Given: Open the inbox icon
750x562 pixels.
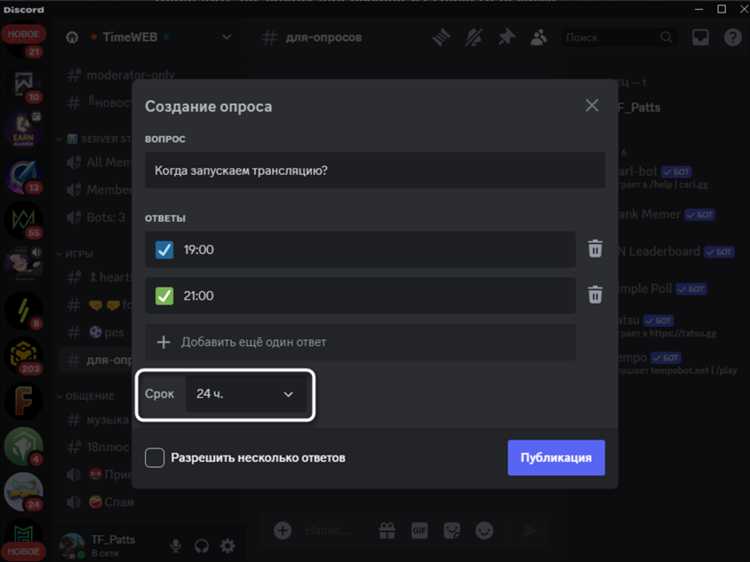Looking at the screenshot, I should point(700,37).
